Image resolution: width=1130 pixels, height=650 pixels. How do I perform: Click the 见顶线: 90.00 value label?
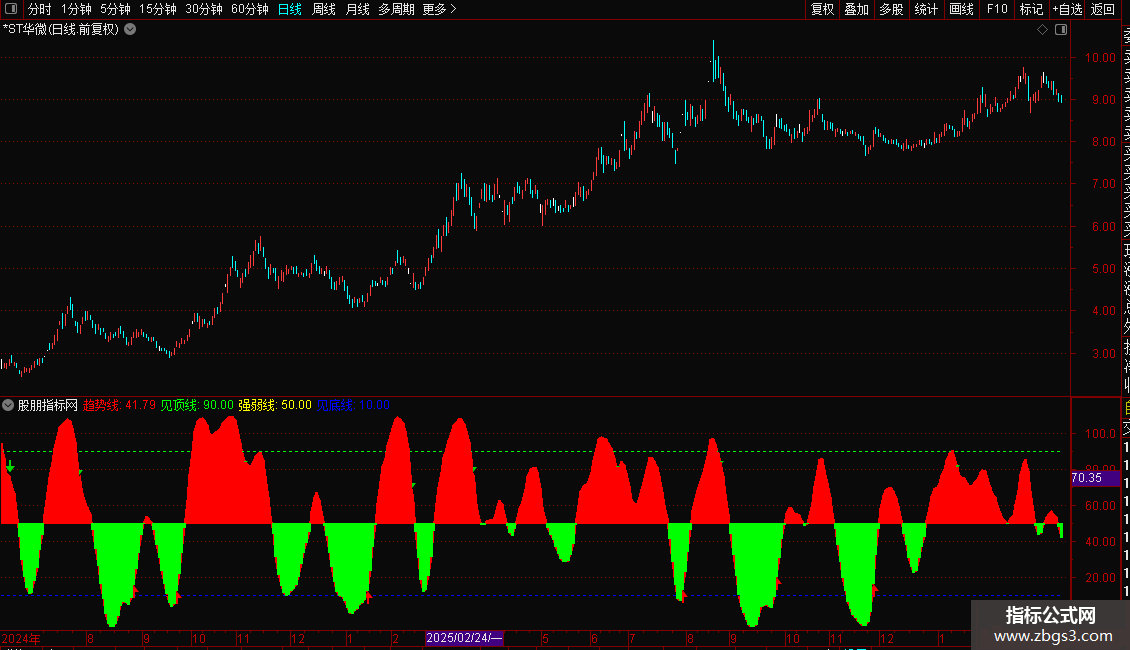click(x=197, y=405)
